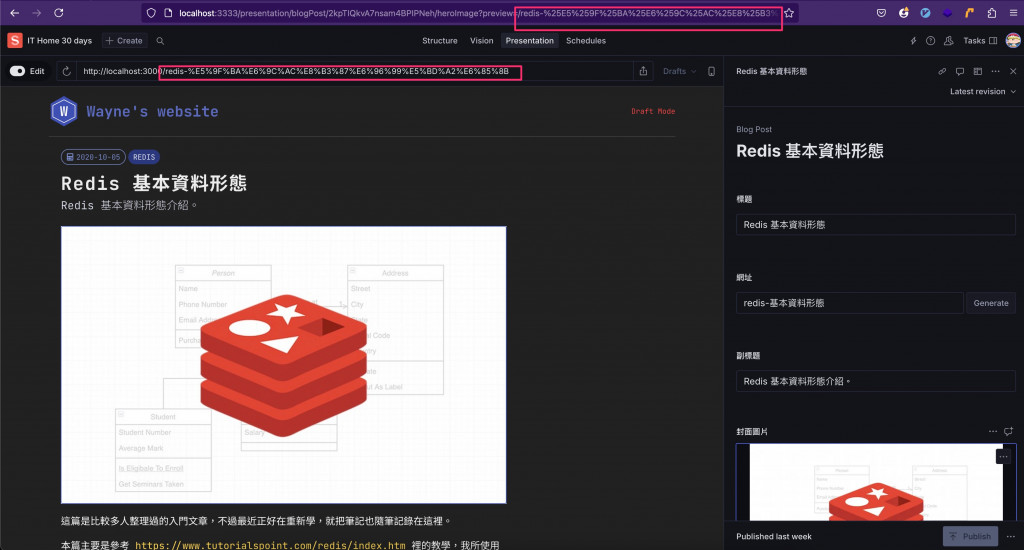Open comments with the speech bubble icon
Screen dimensions: 1024x550
tap(960, 71)
